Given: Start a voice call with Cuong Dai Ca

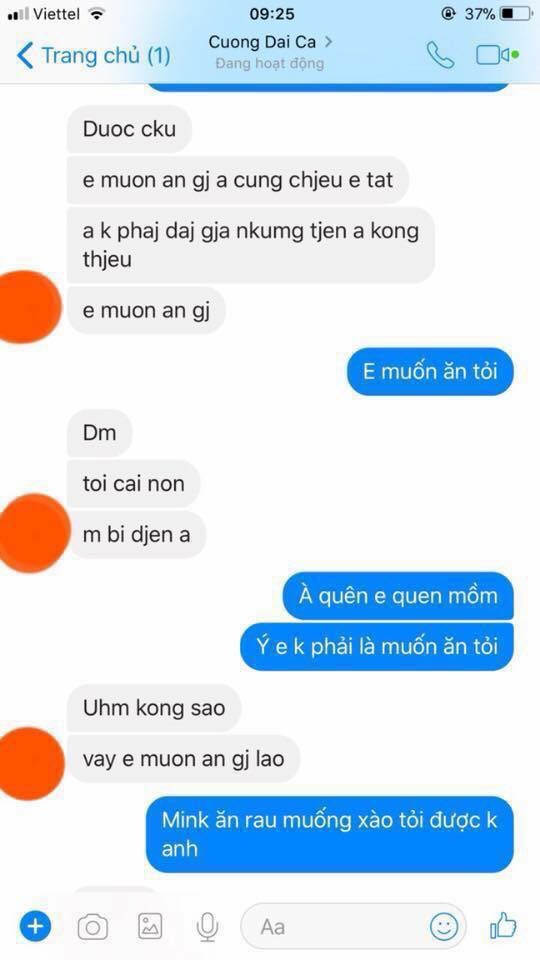Looking at the screenshot, I should pyautogui.click(x=440, y=56).
